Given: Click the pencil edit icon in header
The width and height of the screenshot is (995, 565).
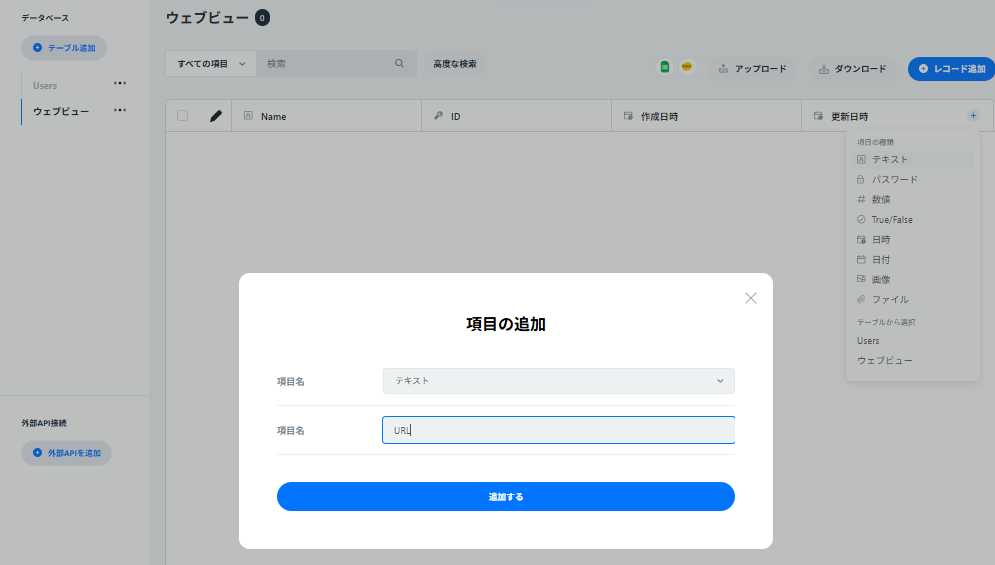Looking at the screenshot, I should click(216, 116).
